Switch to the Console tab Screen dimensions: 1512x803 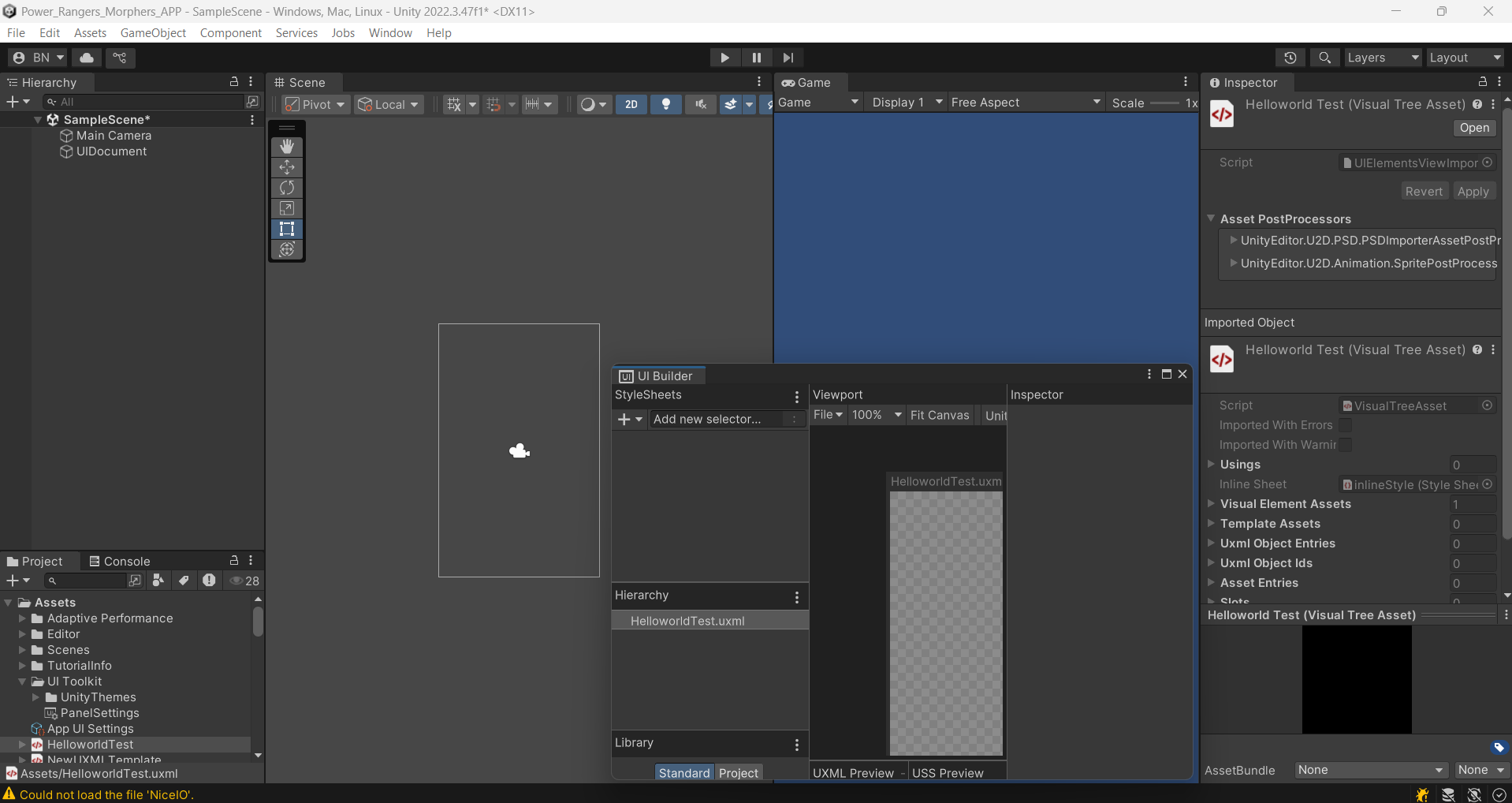pos(119,561)
